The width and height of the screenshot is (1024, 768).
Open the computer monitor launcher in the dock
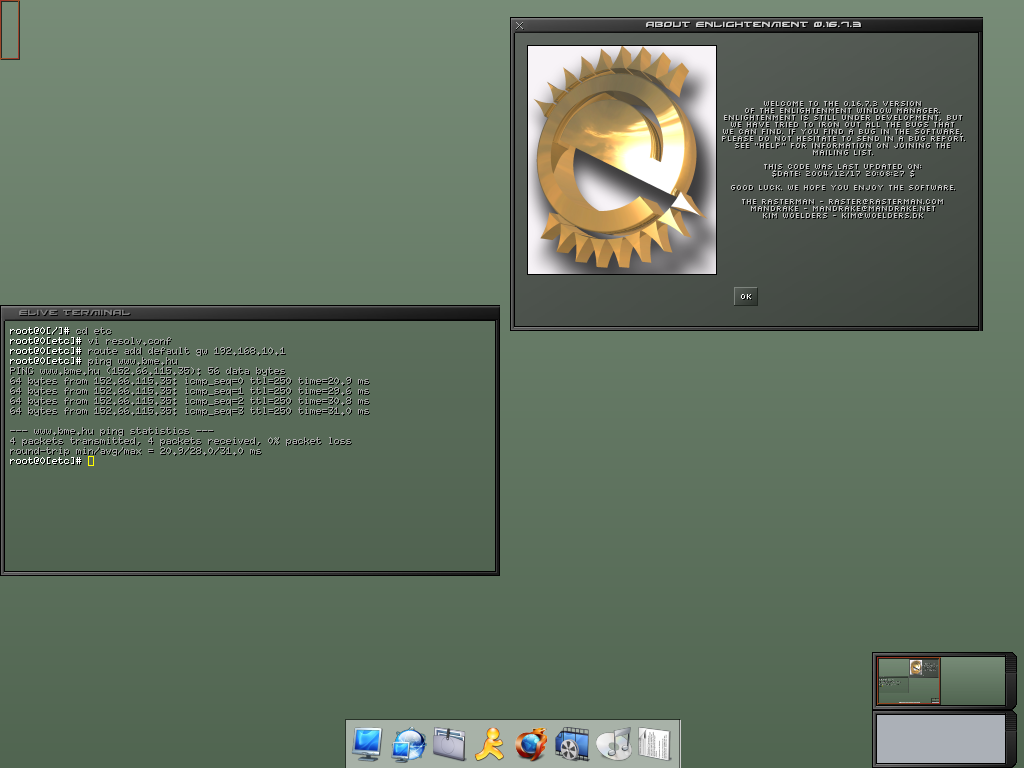[367, 744]
